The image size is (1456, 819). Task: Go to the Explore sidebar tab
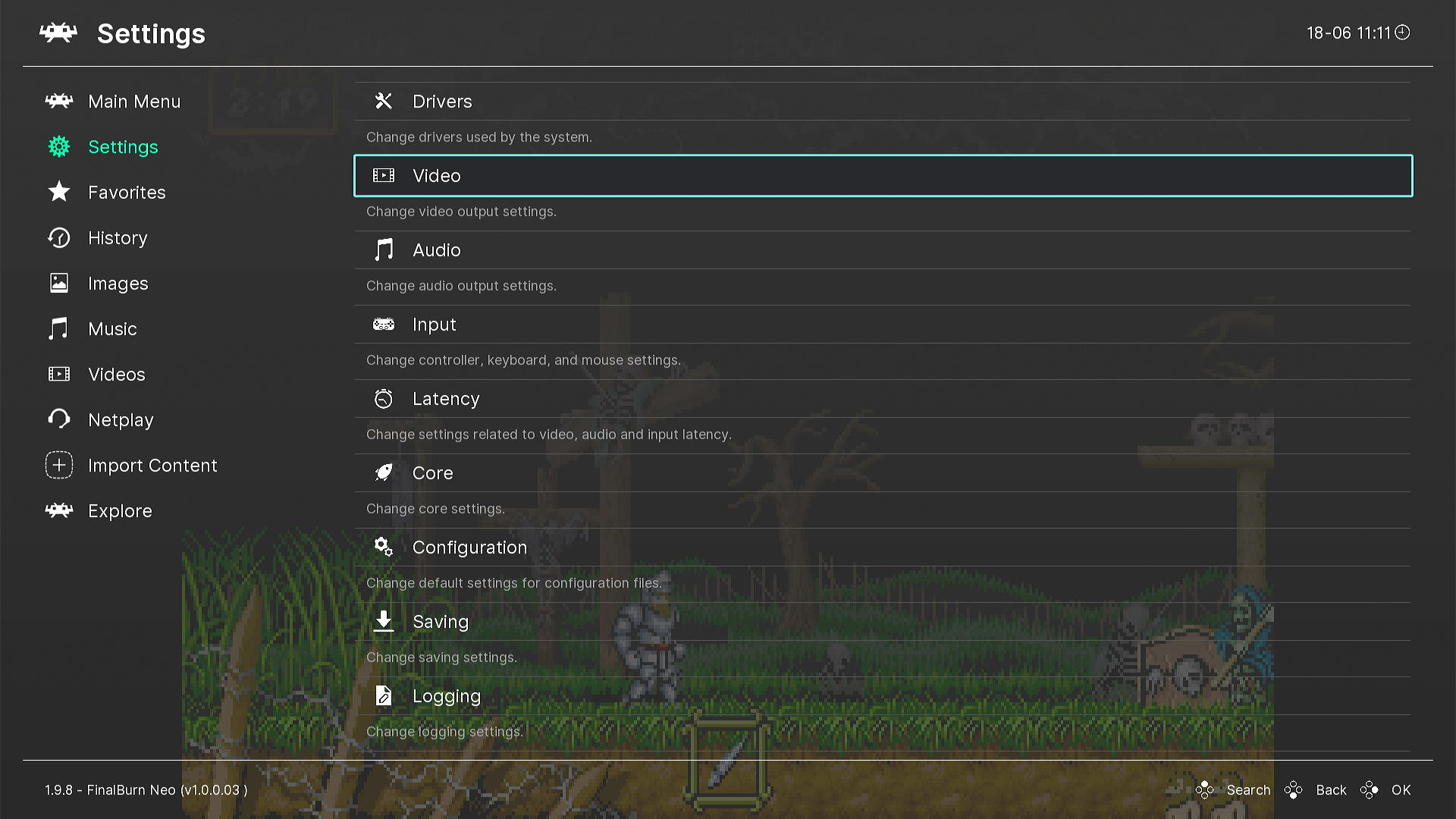click(120, 511)
